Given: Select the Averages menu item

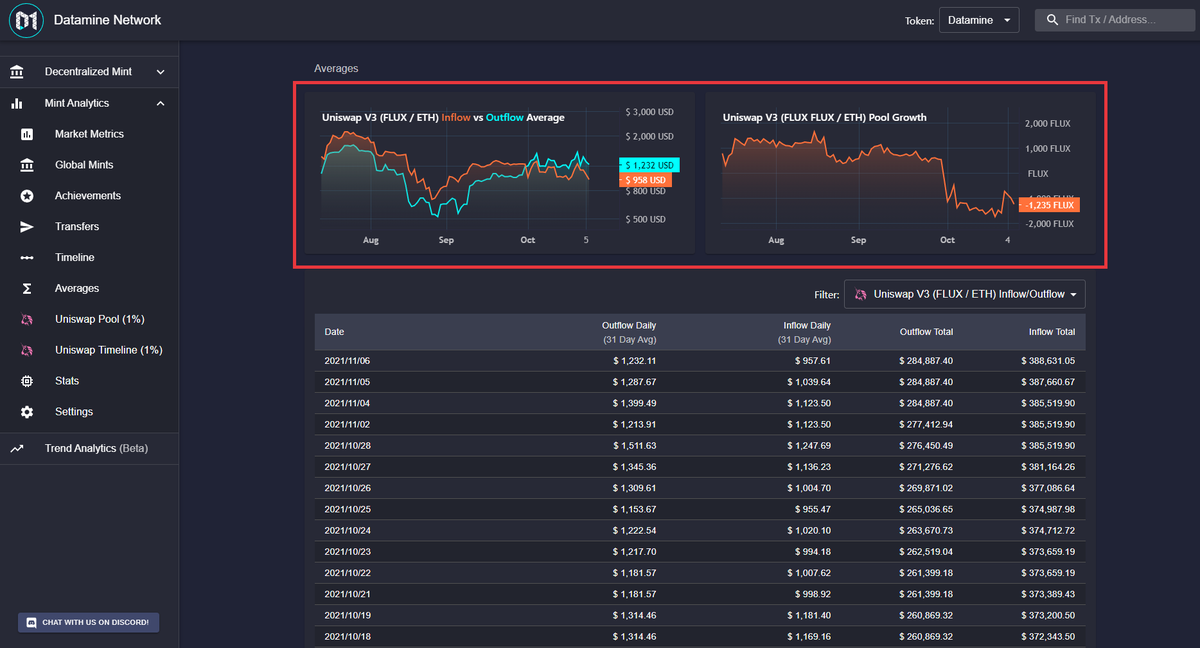Looking at the screenshot, I should 77,288.
